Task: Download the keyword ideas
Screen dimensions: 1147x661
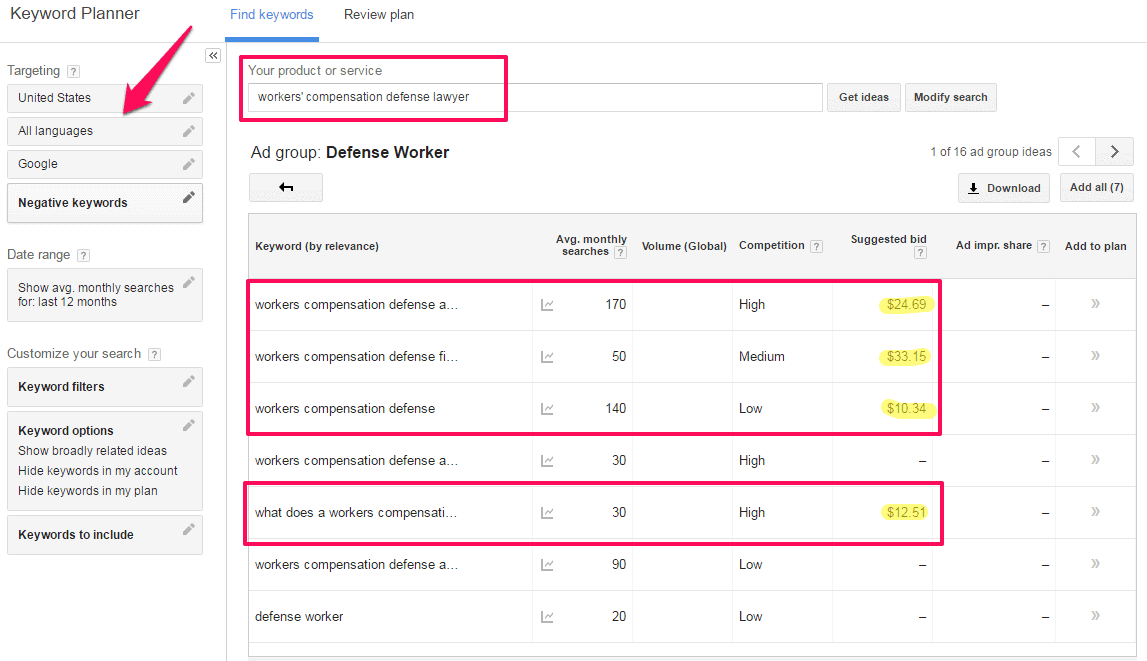Action: point(1004,188)
